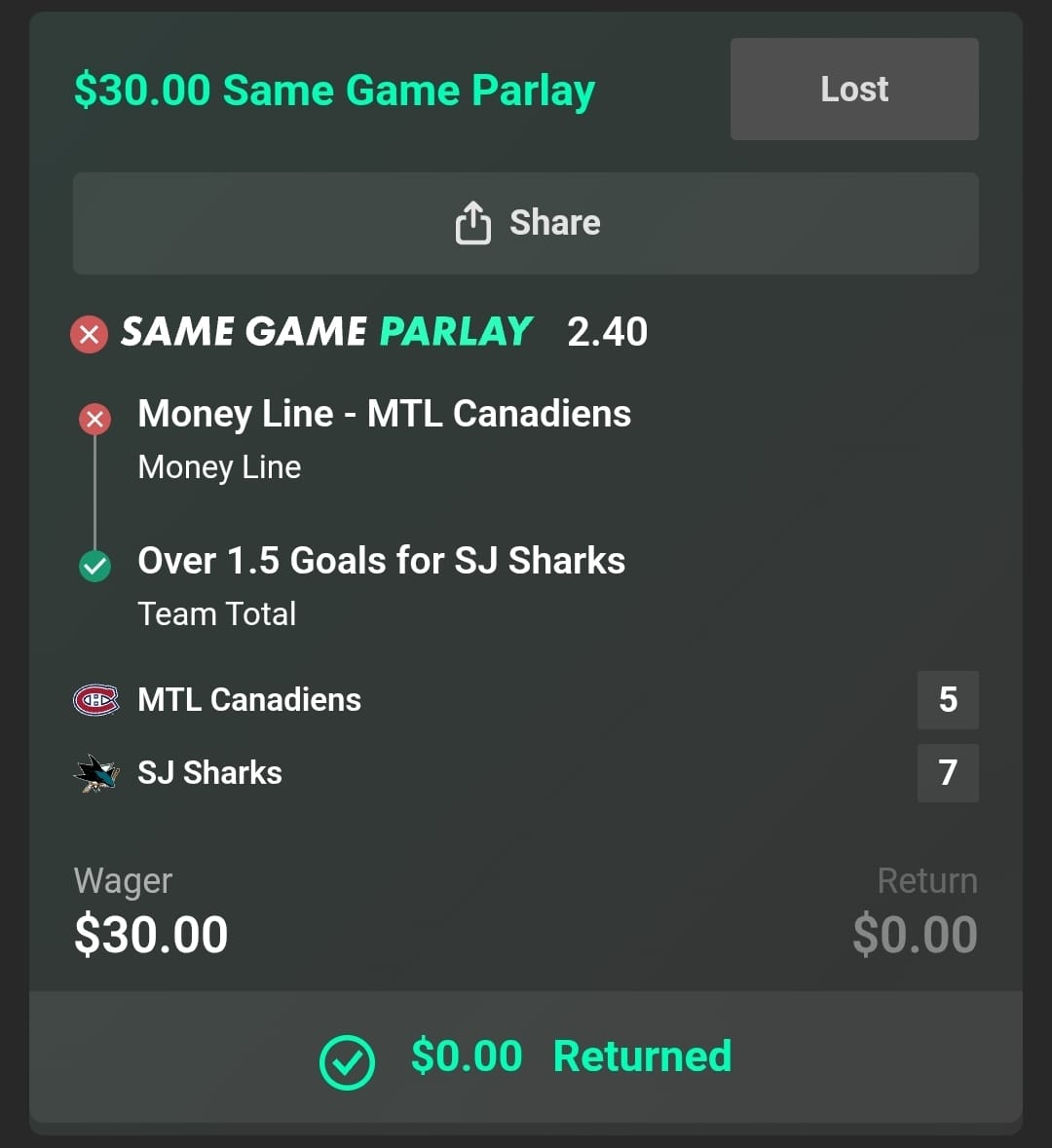
Task: Click the Lost status button
Action: coord(854,90)
